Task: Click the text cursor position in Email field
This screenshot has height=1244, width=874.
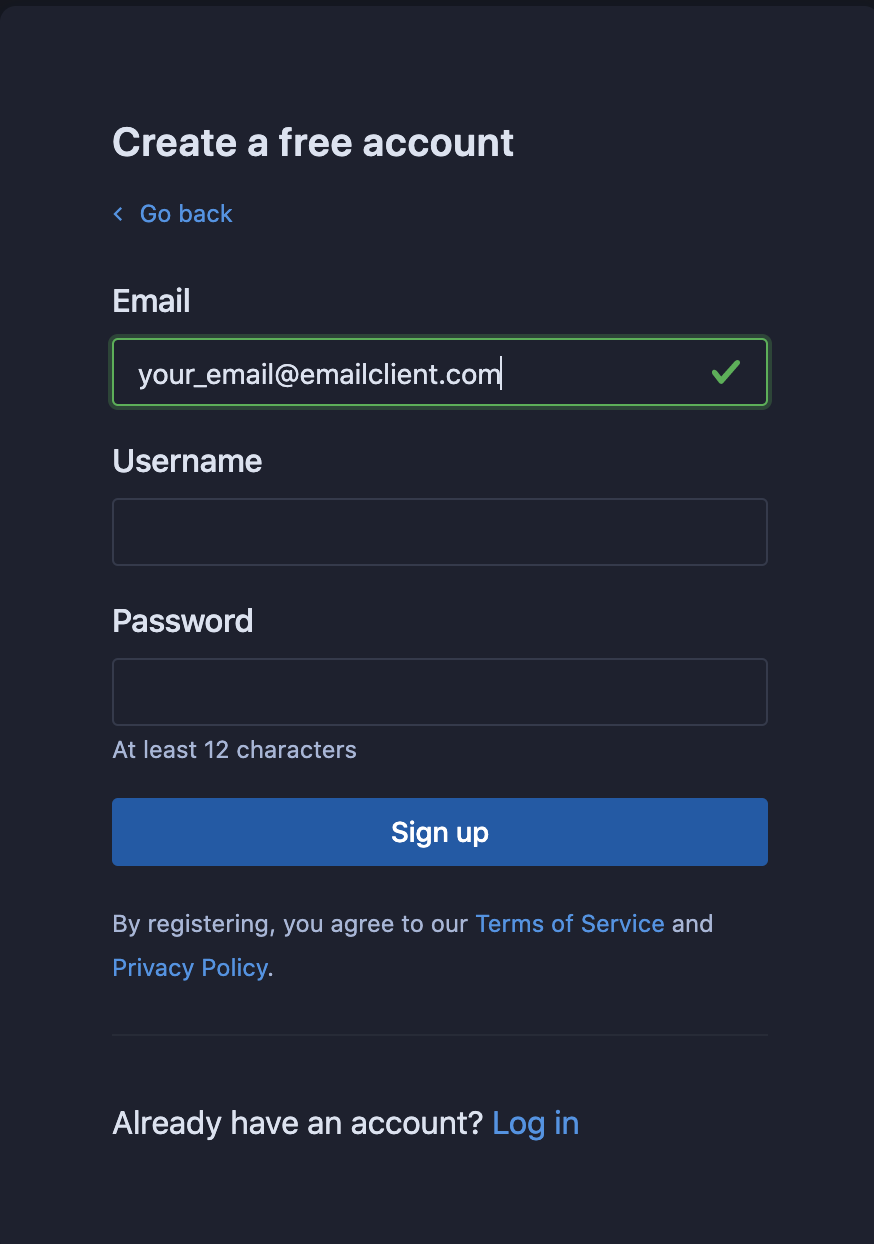Action: coord(501,372)
